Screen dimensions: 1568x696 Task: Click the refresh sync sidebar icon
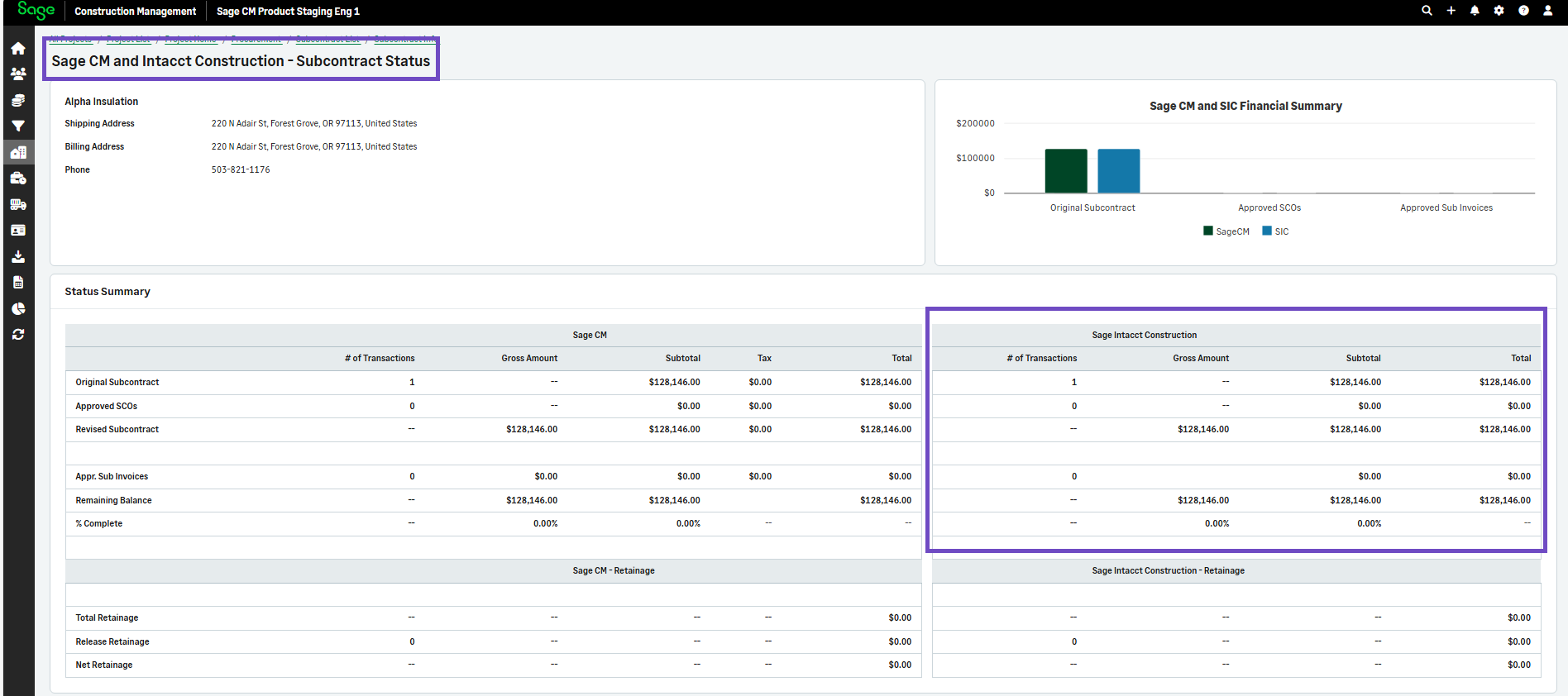pyautogui.click(x=18, y=335)
